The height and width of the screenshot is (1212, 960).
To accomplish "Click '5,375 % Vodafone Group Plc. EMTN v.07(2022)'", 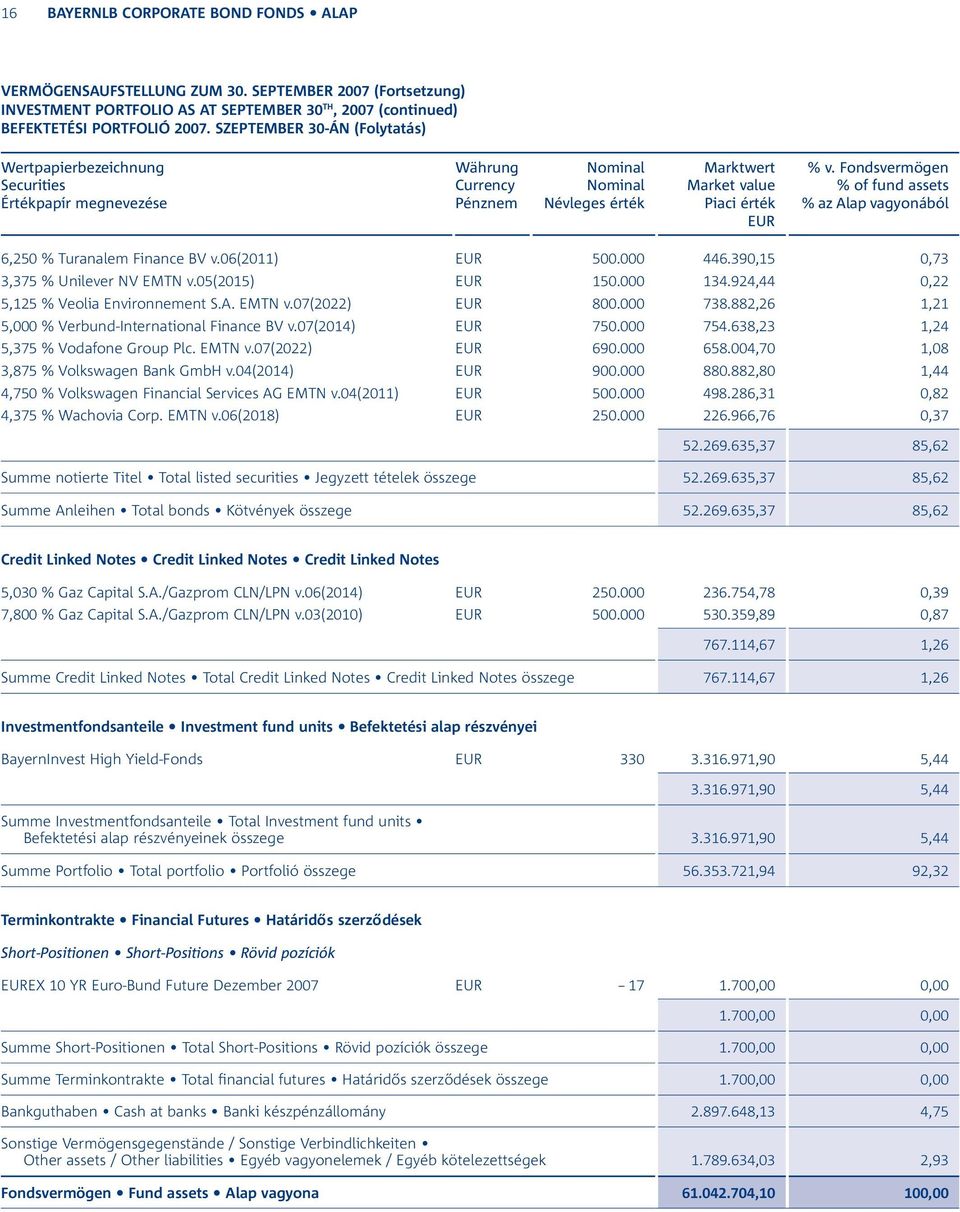I will click(156, 348).
